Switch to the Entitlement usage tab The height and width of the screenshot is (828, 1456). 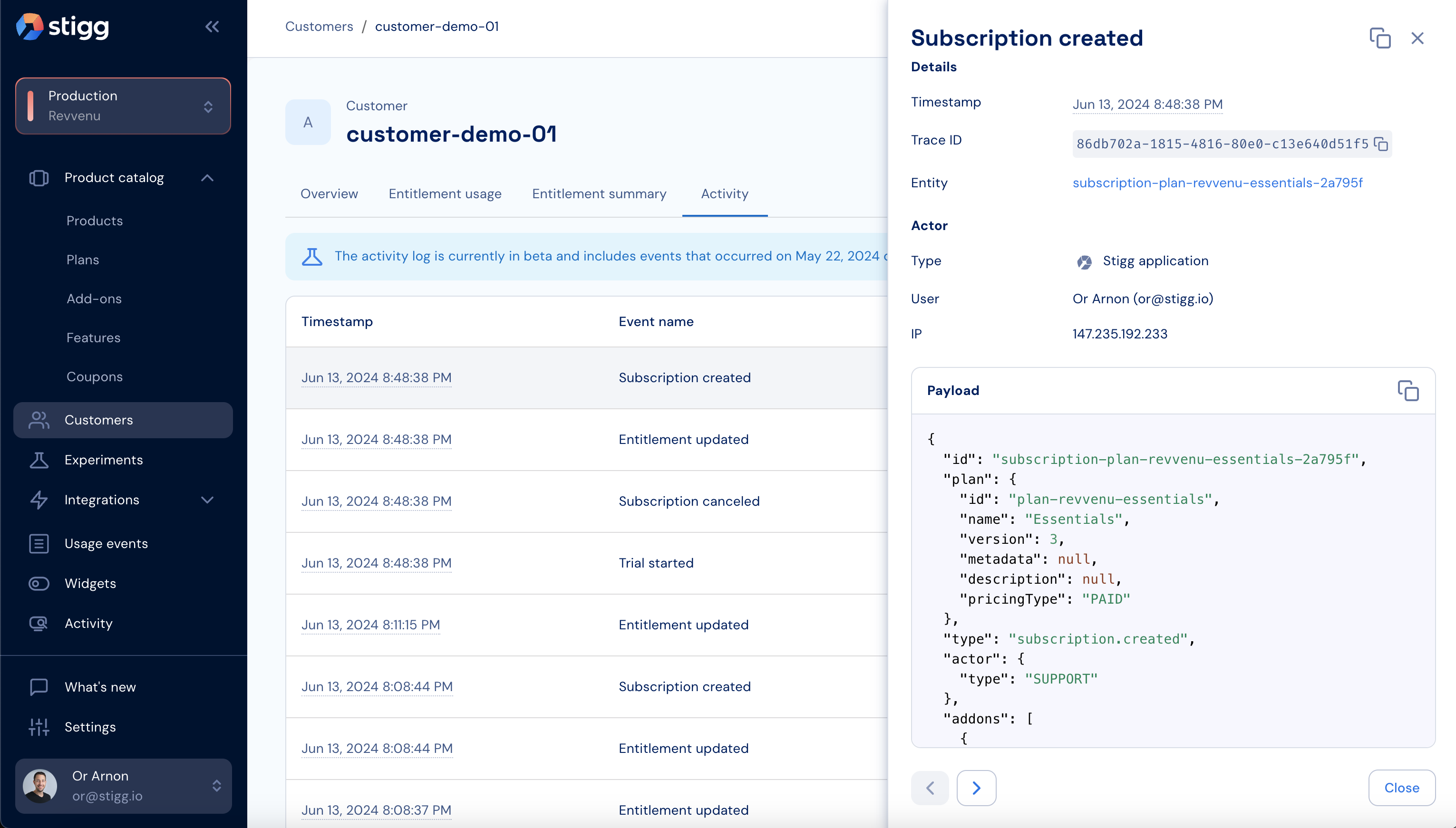(445, 194)
